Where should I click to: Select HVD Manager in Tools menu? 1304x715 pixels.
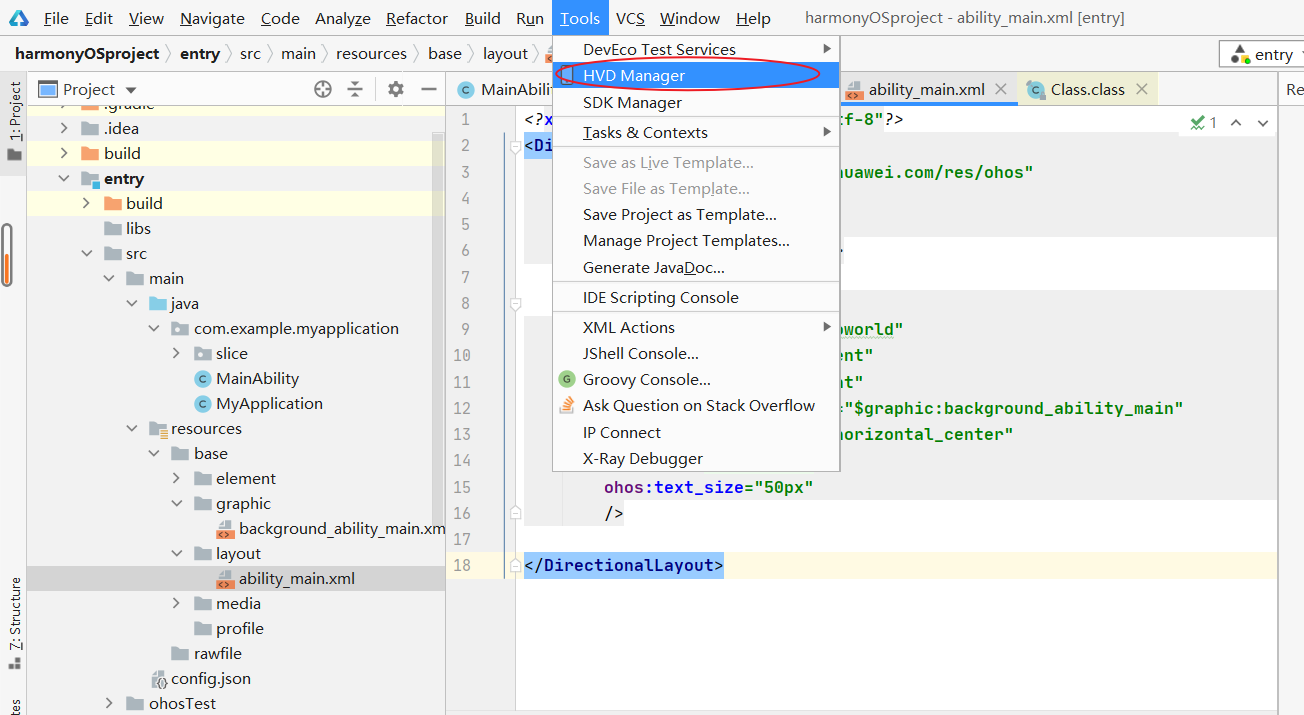(x=696, y=76)
